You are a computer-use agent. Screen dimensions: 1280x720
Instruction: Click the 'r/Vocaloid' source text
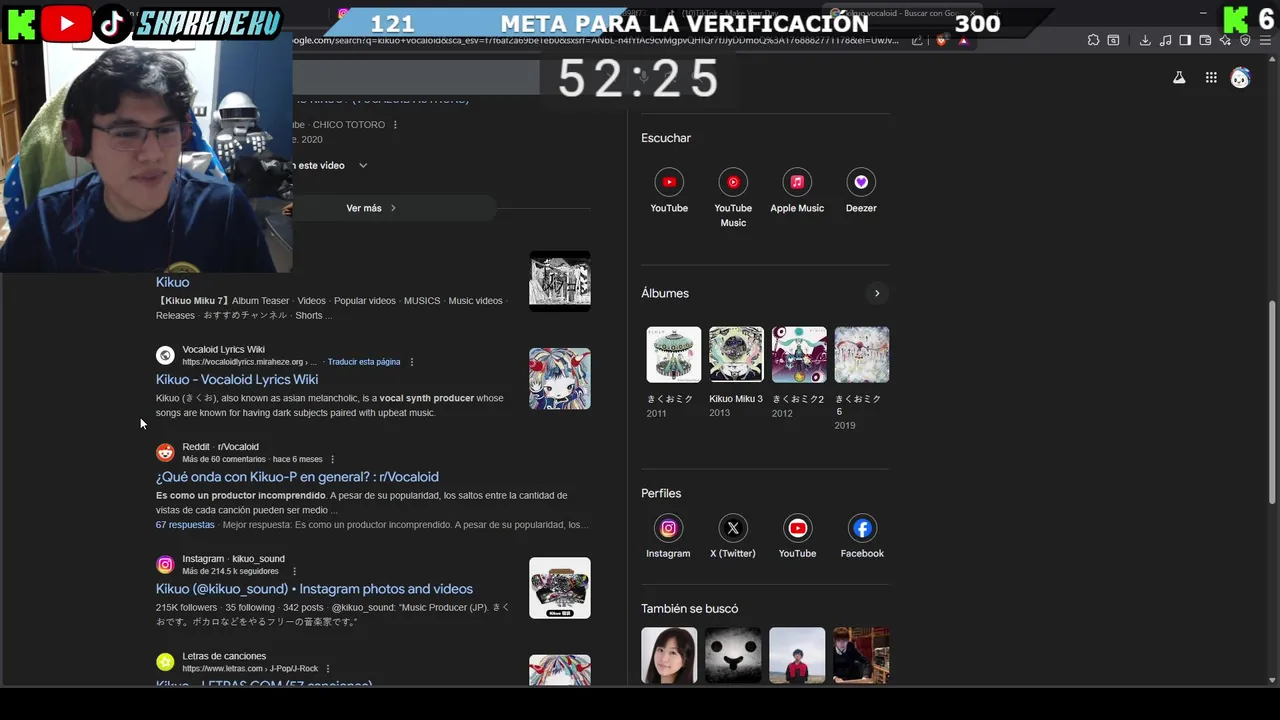click(238, 447)
